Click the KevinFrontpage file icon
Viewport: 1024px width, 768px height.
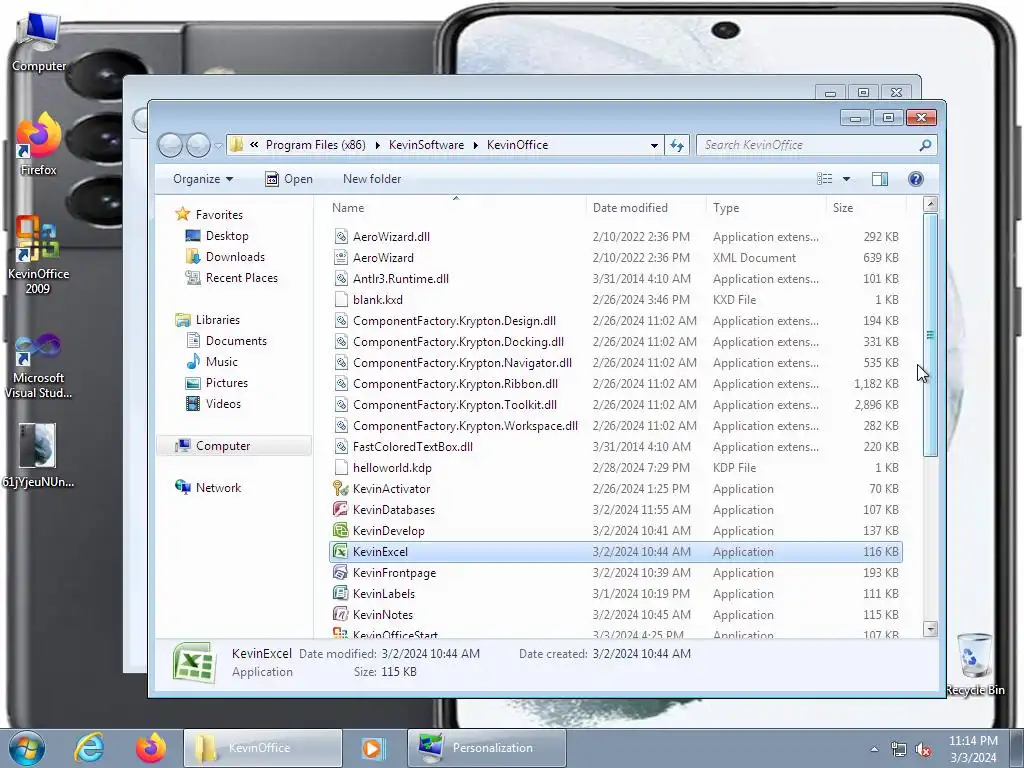[x=340, y=572]
